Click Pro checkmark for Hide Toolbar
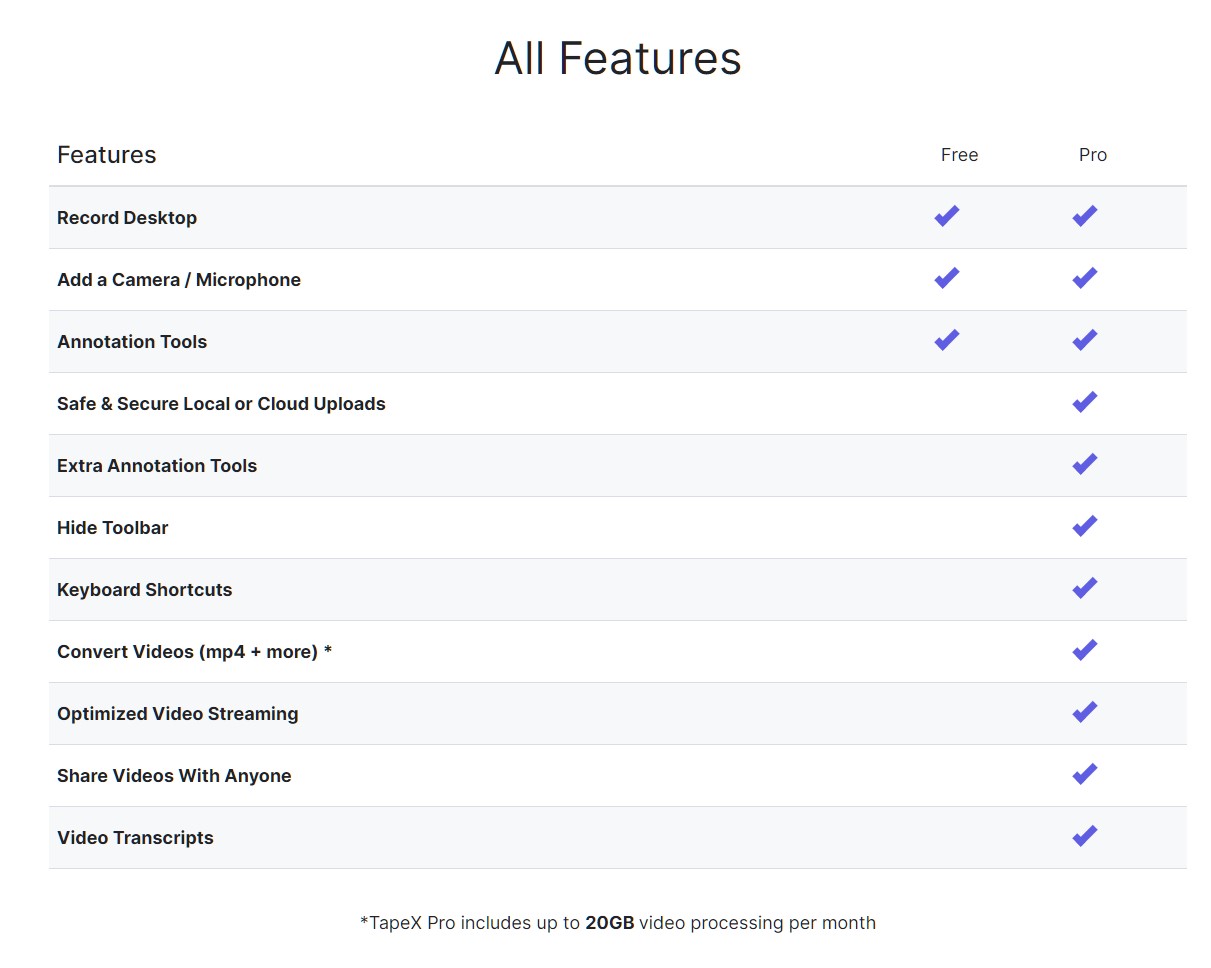The width and height of the screenshot is (1211, 968). click(1084, 526)
